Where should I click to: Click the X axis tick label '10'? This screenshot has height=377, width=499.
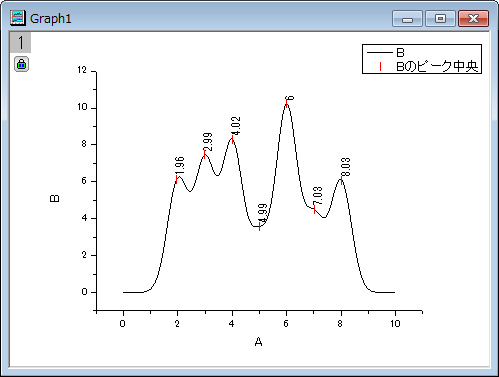[x=395, y=323]
